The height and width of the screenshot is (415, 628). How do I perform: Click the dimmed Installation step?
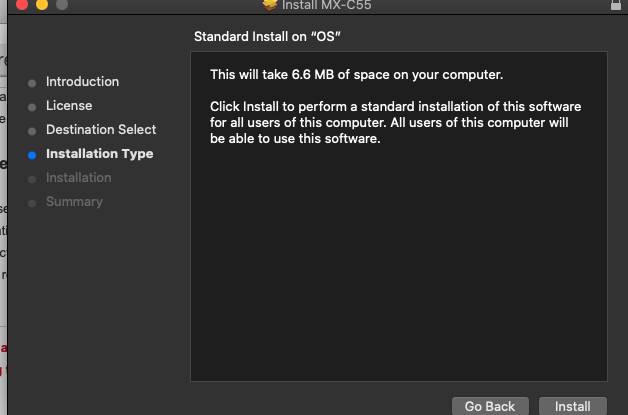[x=78, y=178]
